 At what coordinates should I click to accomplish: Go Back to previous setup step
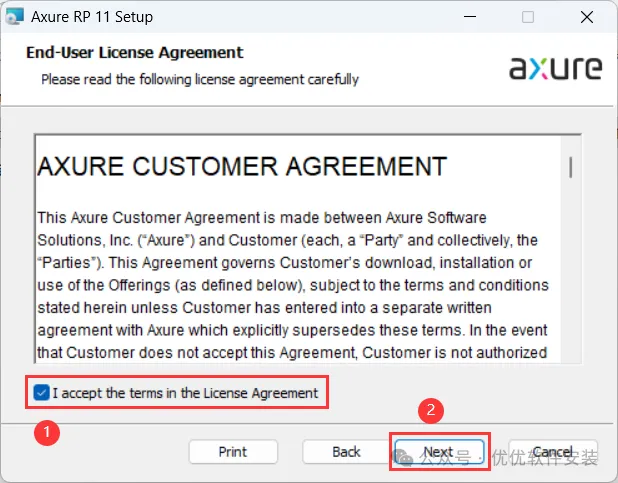coord(346,452)
